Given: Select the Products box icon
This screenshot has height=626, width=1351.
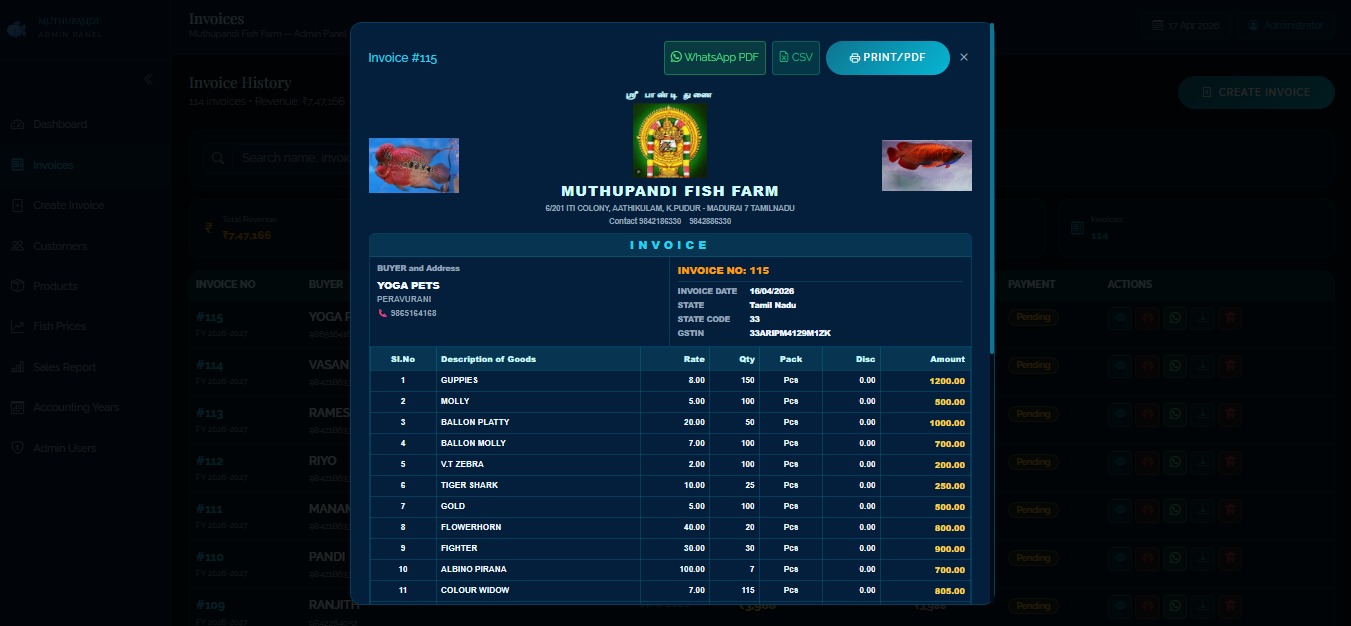Looking at the screenshot, I should (17, 287).
